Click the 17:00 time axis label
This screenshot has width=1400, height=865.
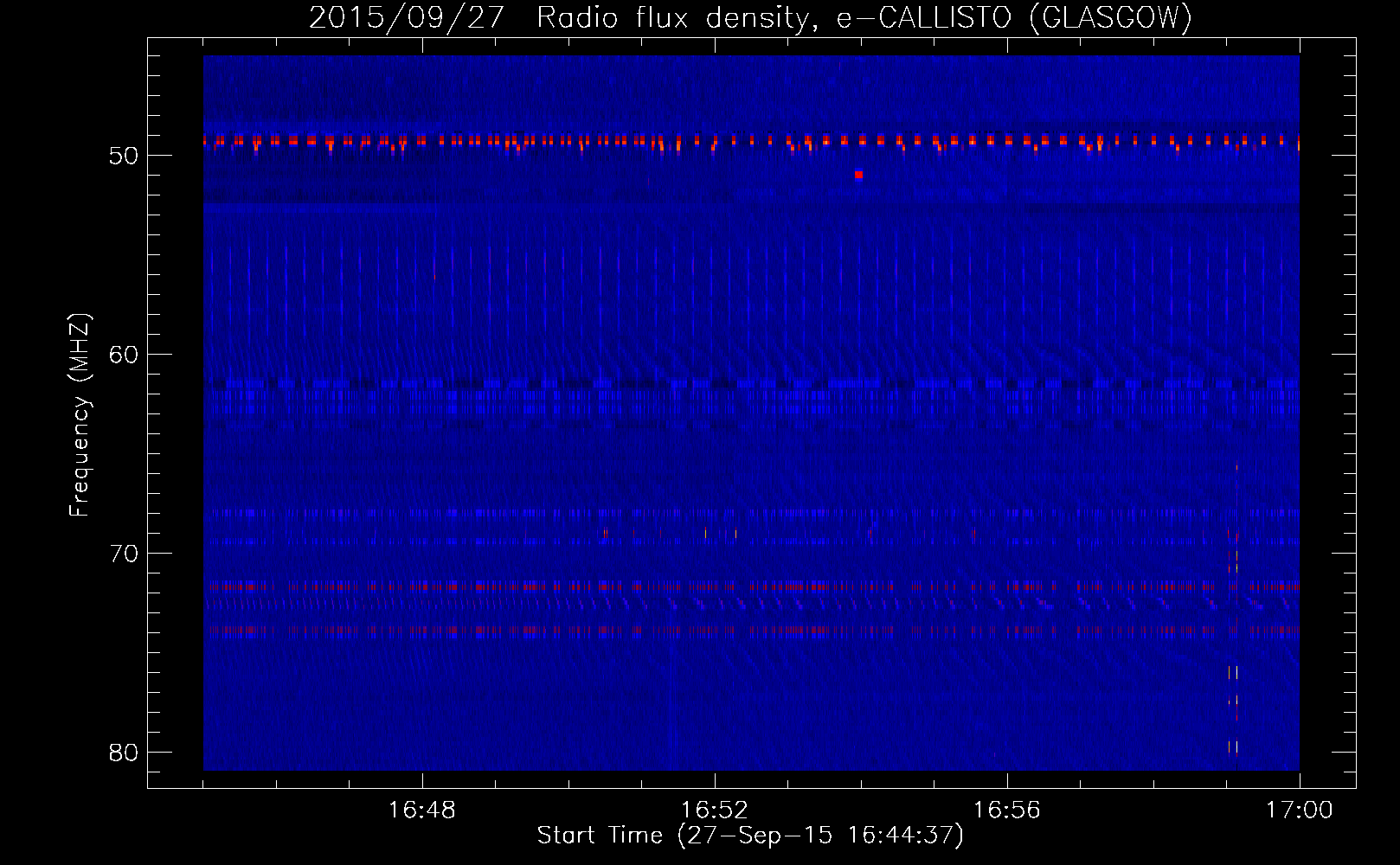(x=1300, y=811)
